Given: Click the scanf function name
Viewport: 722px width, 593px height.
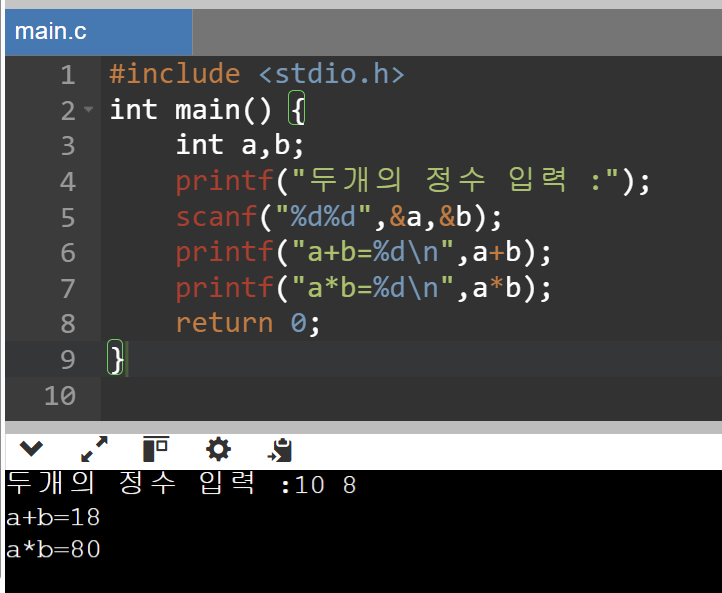Looking at the screenshot, I should tap(216, 216).
